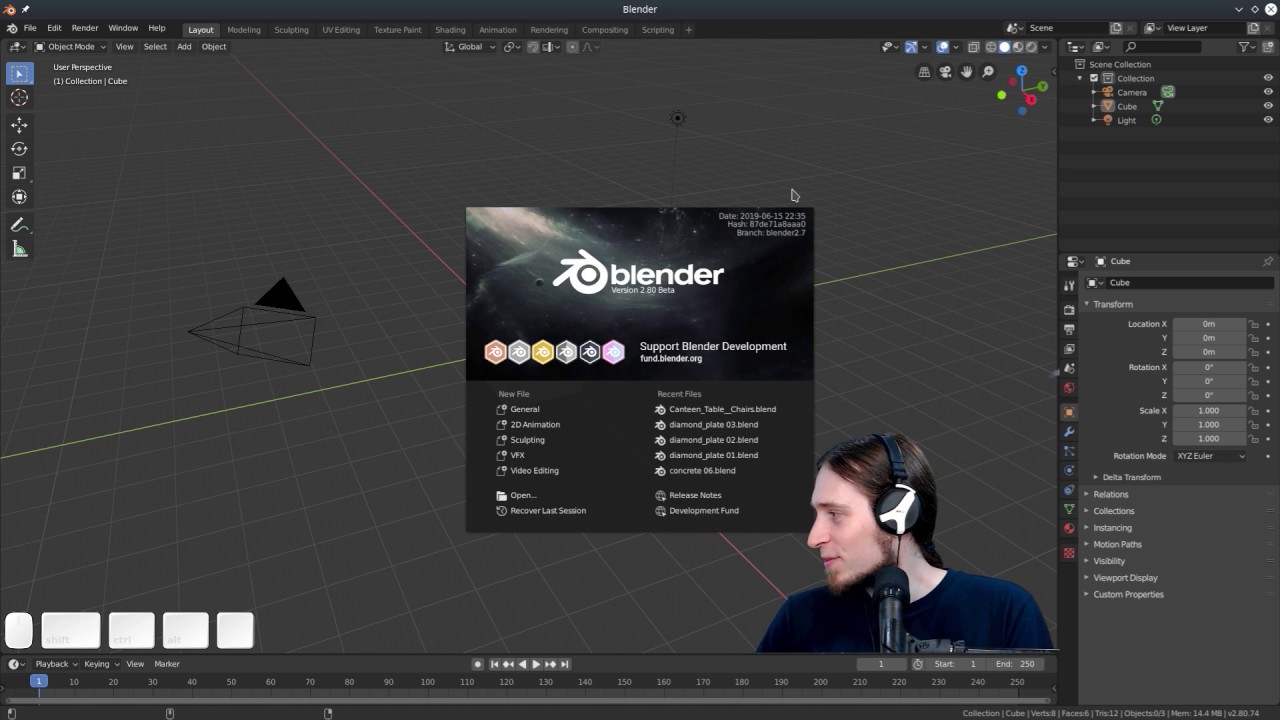Image resolution: width=1280 pixels, height=720 pixels.
Task: Open the Rotation Mode XYZ Euler dropdown
Action: pos(1211,456)
